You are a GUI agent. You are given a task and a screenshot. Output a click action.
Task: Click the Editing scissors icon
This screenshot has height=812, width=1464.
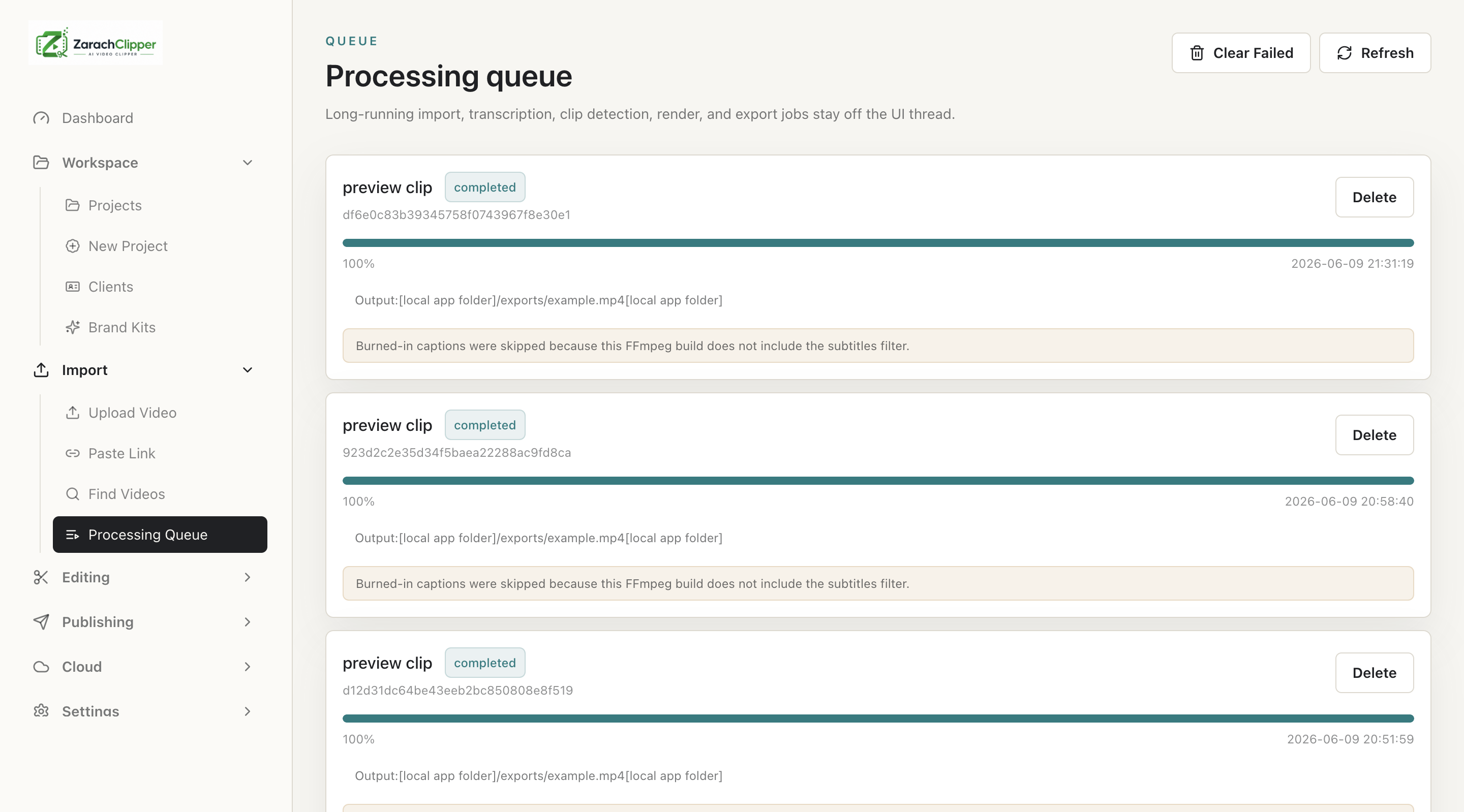pos(41,577)
